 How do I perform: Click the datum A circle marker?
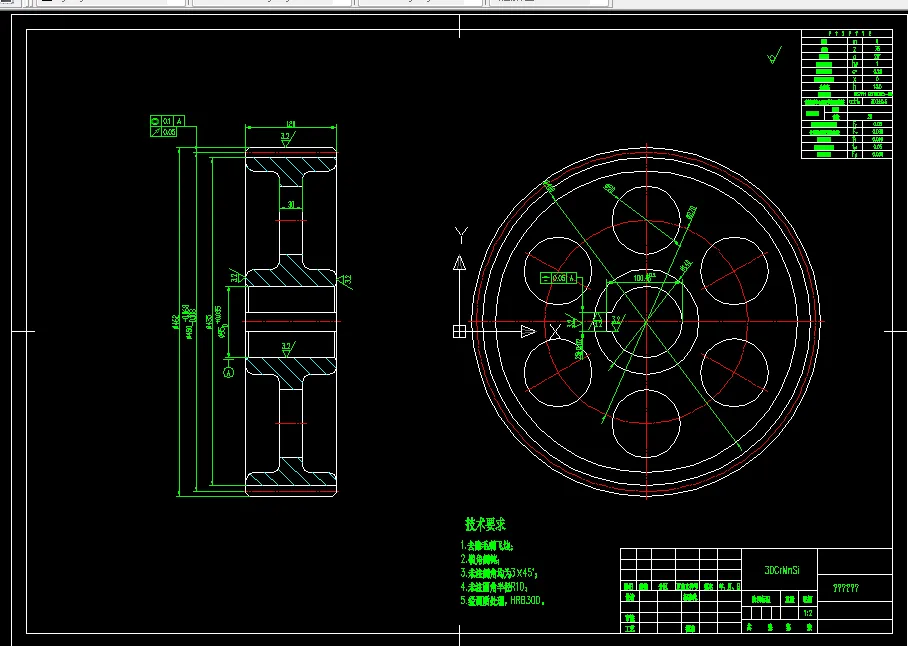[x=229, y=372]
